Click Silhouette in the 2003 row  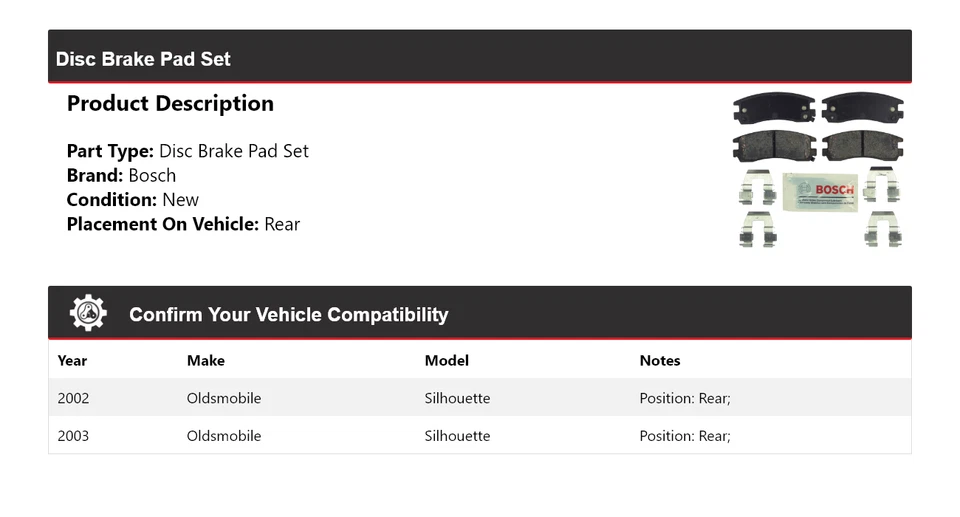point(457,436)
